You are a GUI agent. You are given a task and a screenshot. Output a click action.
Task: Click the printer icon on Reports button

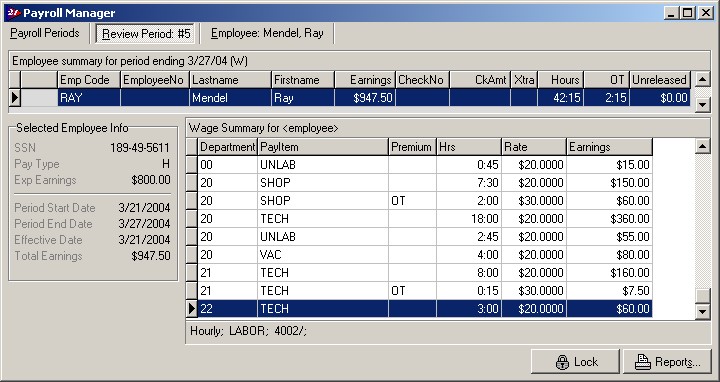pos(643,362)
